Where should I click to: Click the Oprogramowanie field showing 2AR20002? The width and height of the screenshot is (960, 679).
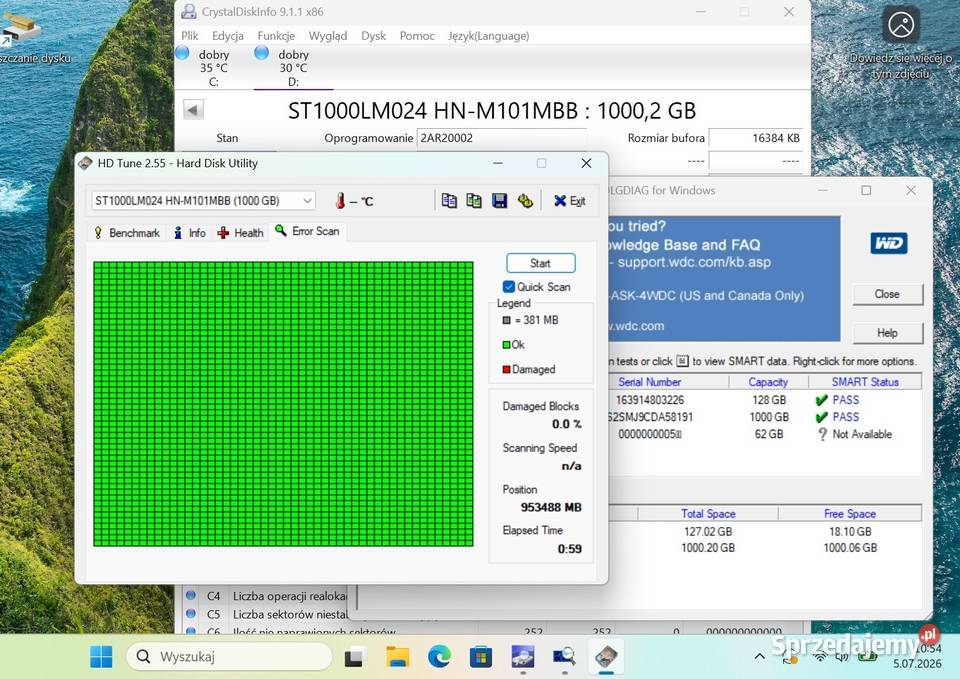501,138
